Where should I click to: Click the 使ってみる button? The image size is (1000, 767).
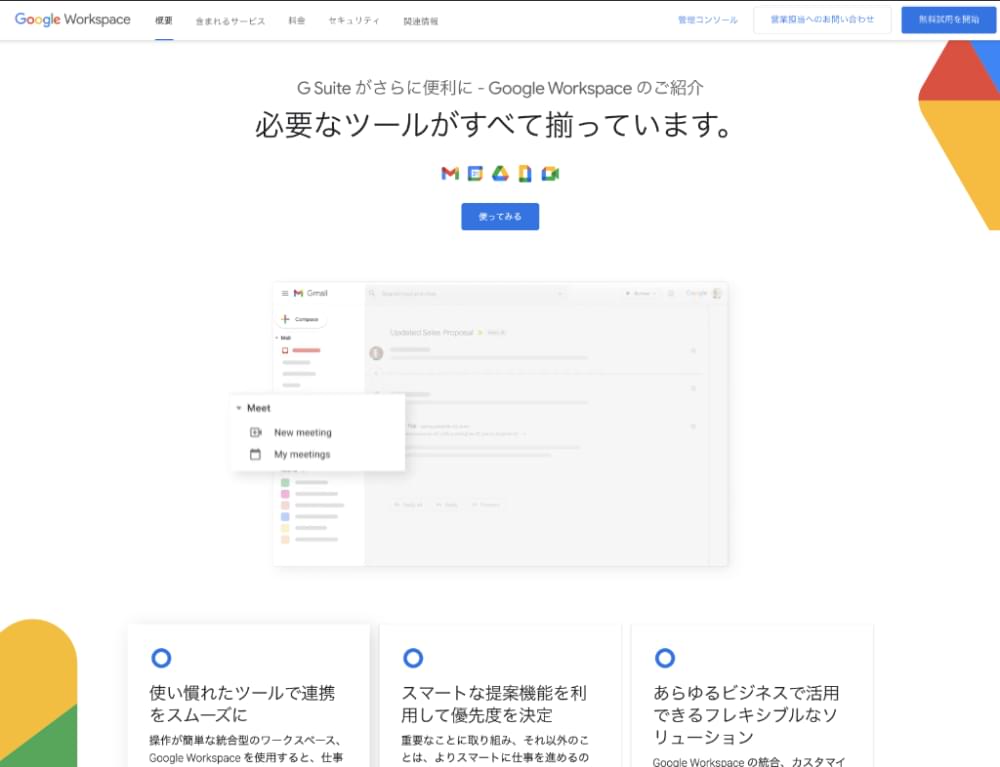pyautogui.click(x=500, y=216)
